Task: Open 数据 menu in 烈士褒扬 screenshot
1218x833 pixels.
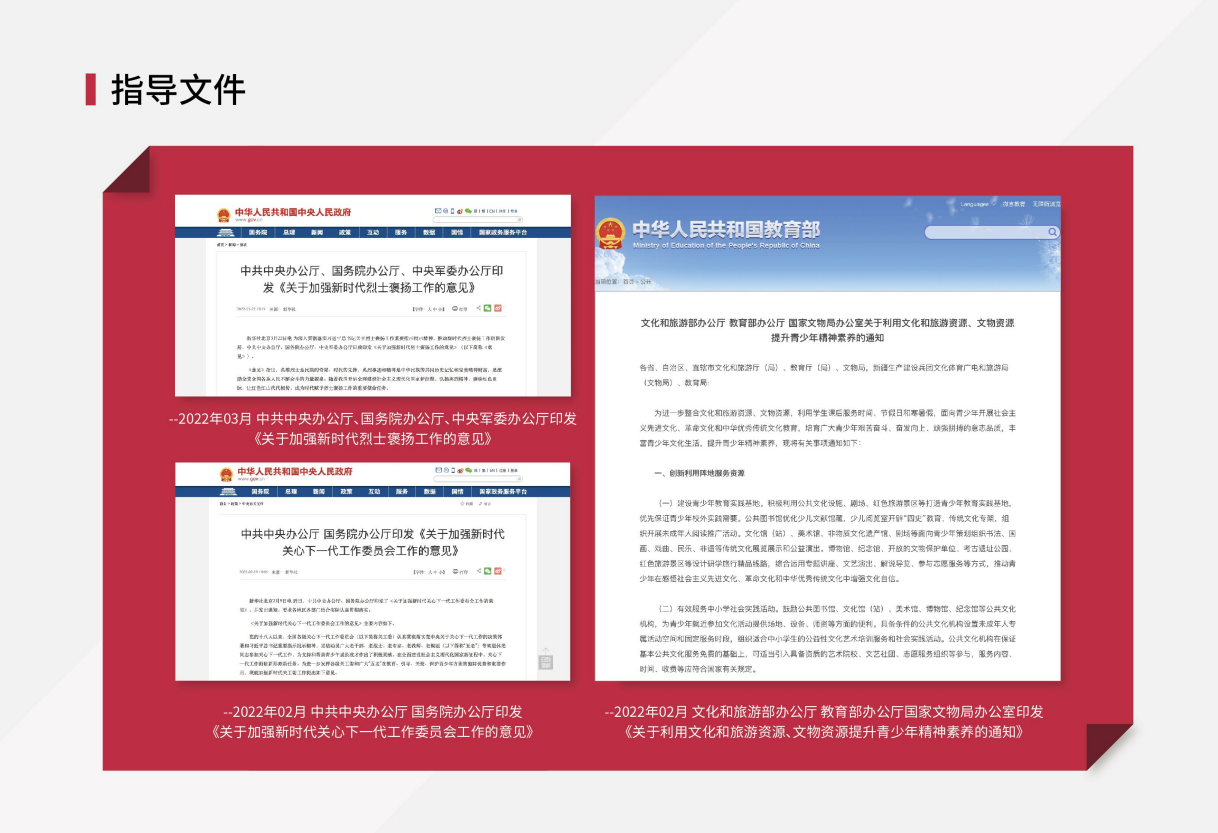Action: pyautogui.click(x=429, y=232)
